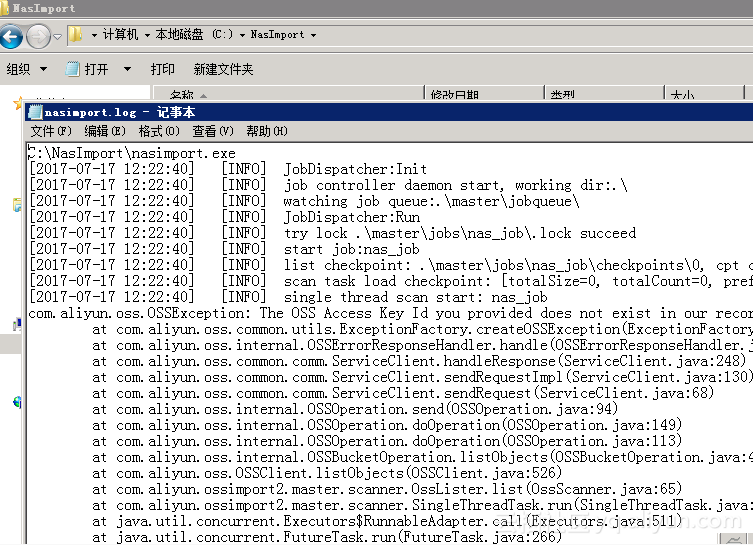Expand dropdown arrow after 计算机 breadcrumb
This screenshot has width=753, height=545.
147,35
